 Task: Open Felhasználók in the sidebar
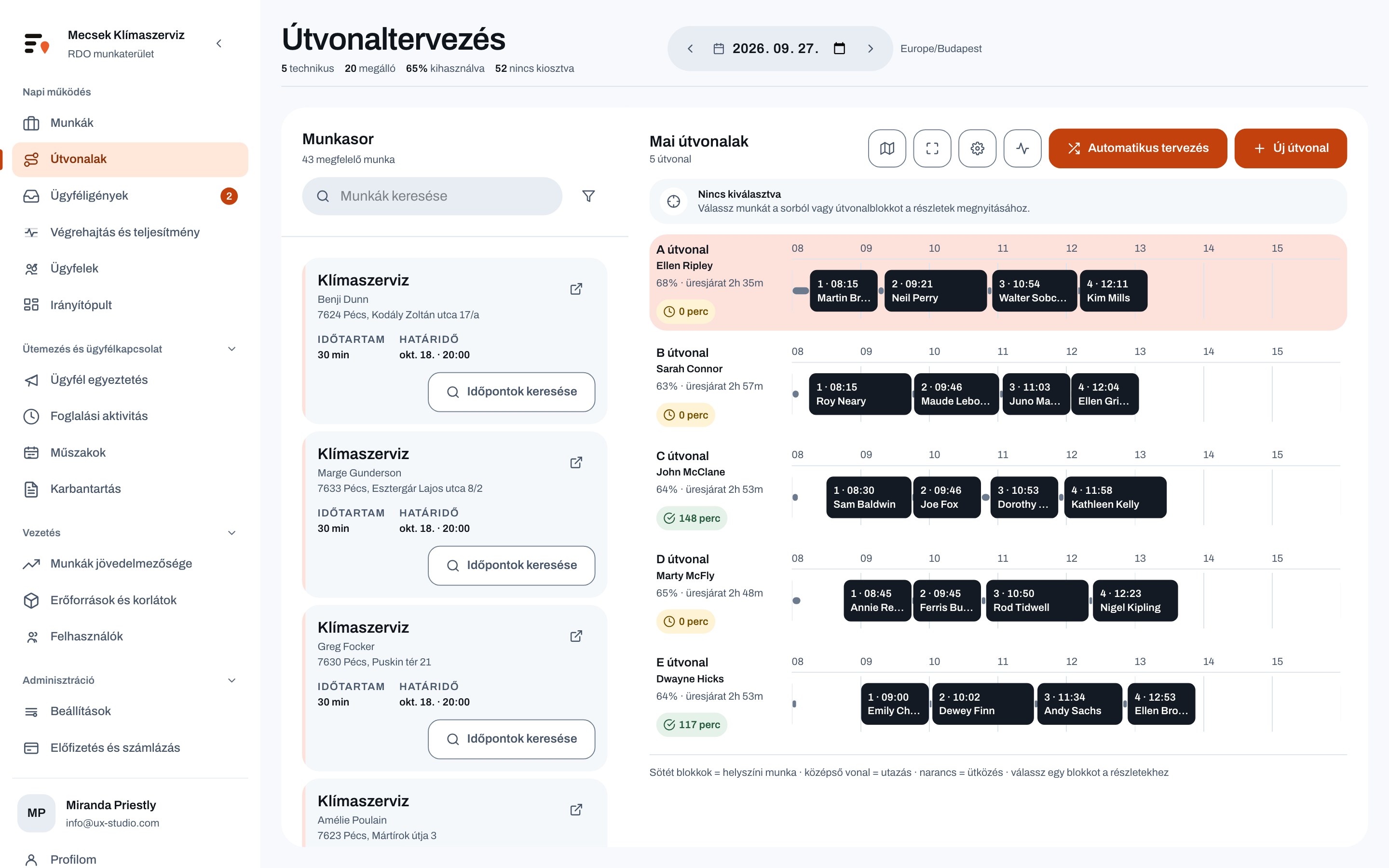(130, 637)
